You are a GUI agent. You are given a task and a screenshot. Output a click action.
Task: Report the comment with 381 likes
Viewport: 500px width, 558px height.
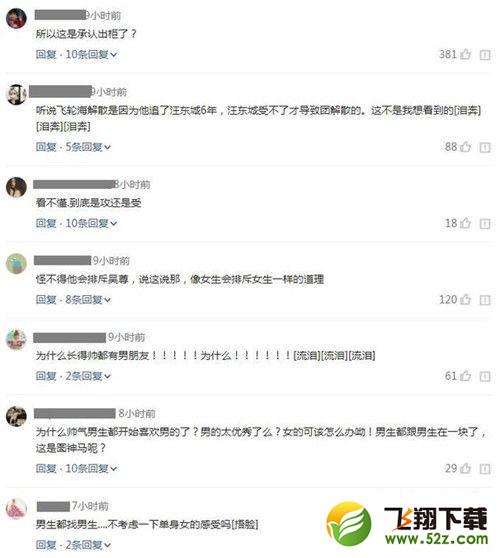tap(485, 55)
